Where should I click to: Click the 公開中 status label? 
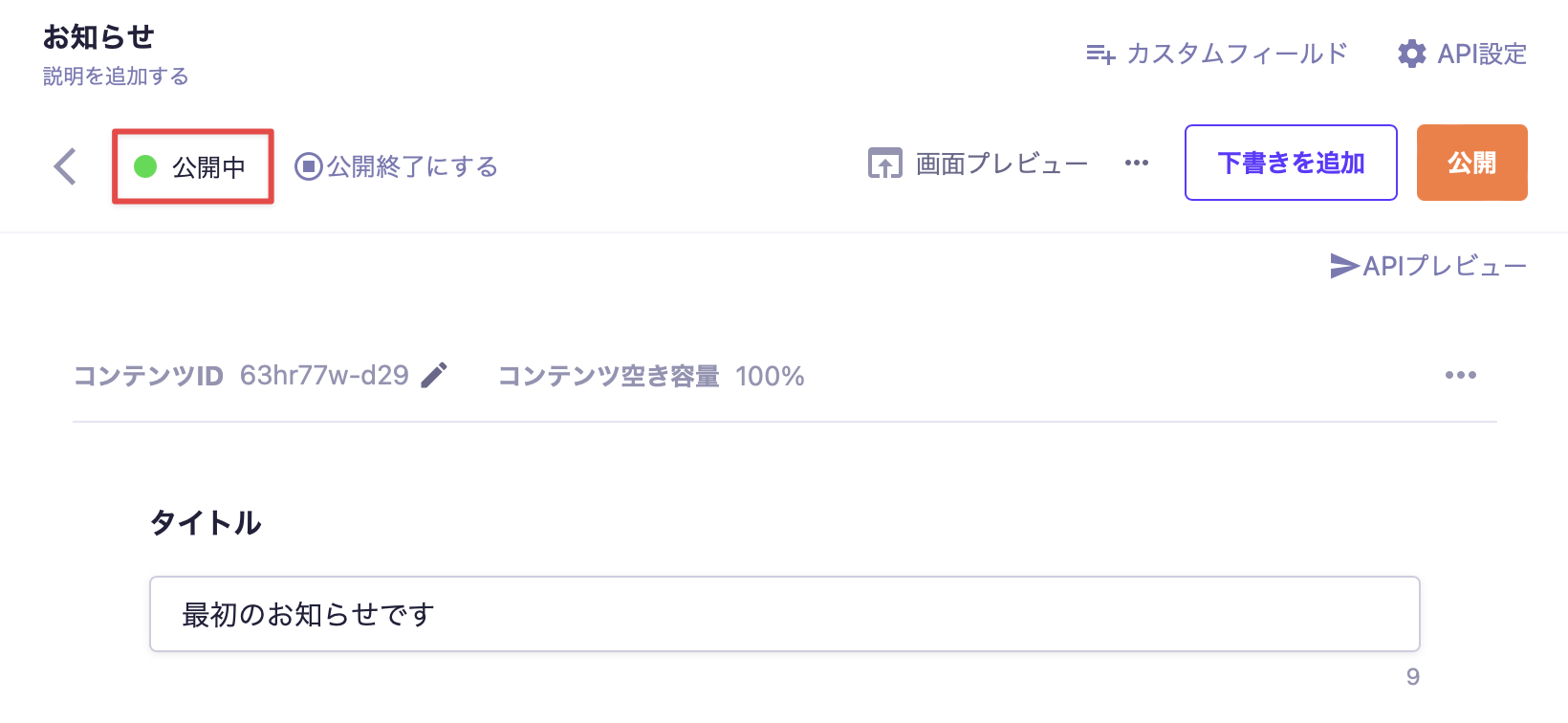click(x=208, y=167)
